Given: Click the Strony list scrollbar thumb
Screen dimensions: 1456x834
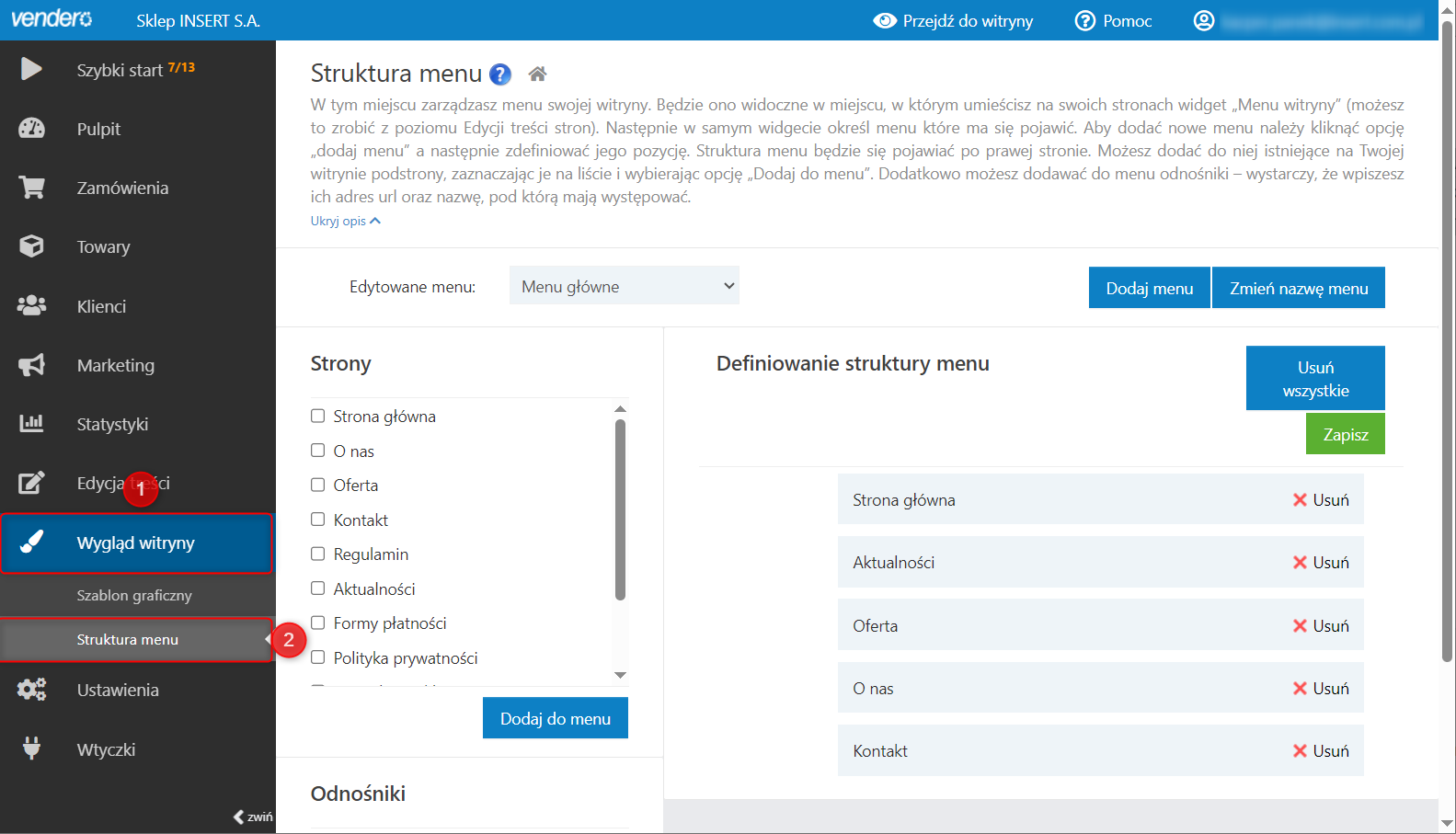Looking at the screenshot, I should coord(620,508).
